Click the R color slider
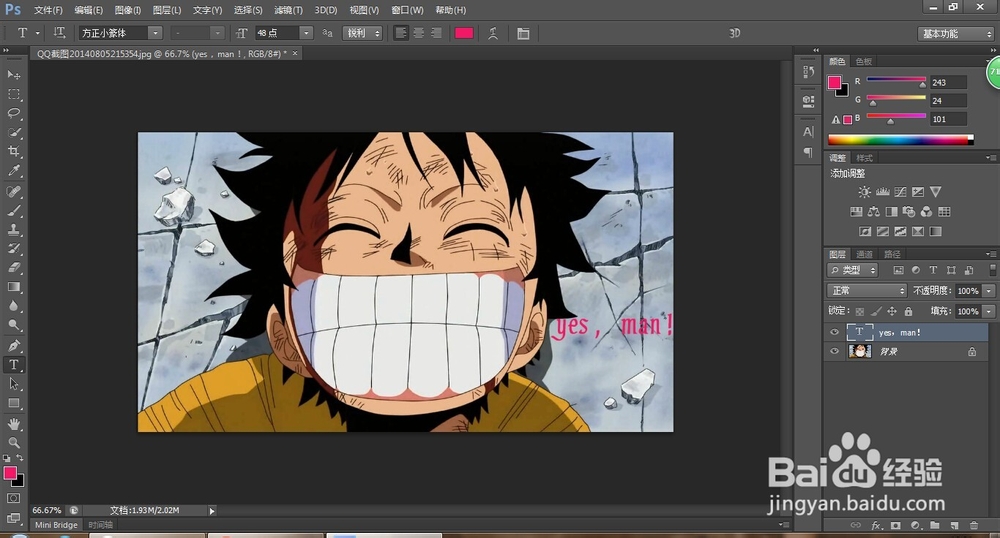The width and height of the screenshot is (1000, 538). pyautogui.click(x=896, y=79)
